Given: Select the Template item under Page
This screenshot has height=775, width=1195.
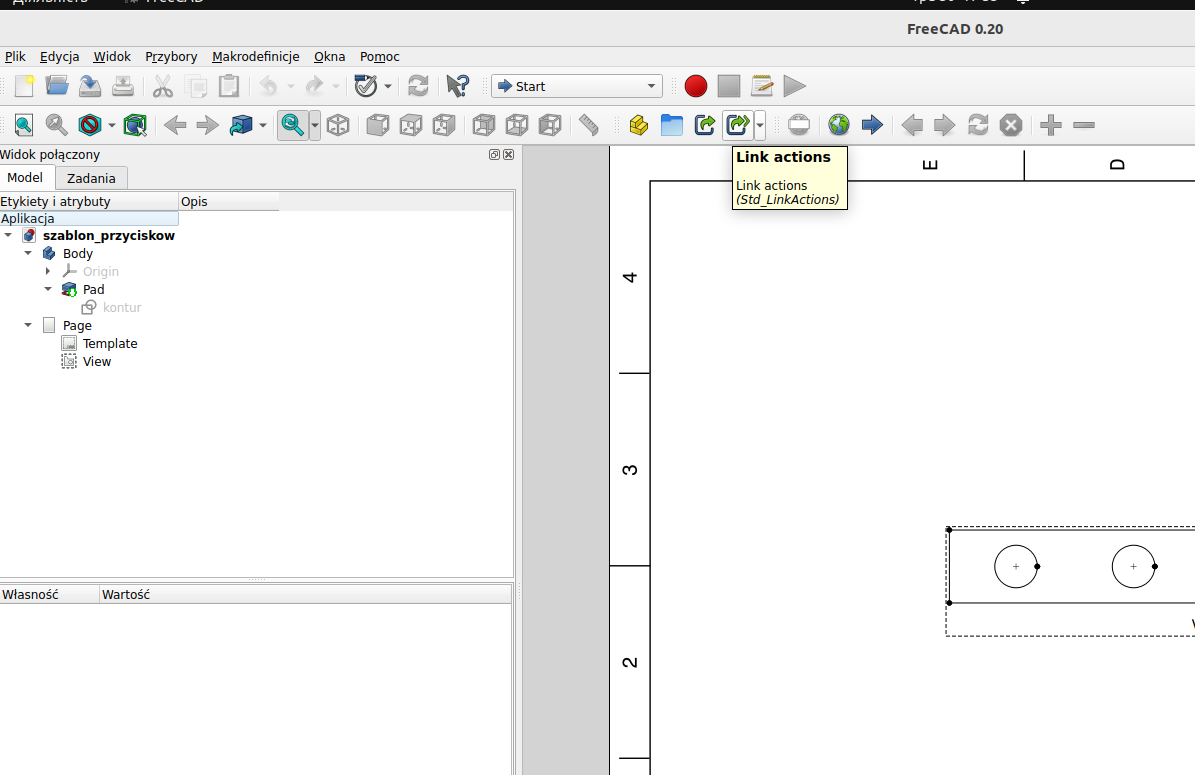Looking at the screenshot, I should [108, 343].
